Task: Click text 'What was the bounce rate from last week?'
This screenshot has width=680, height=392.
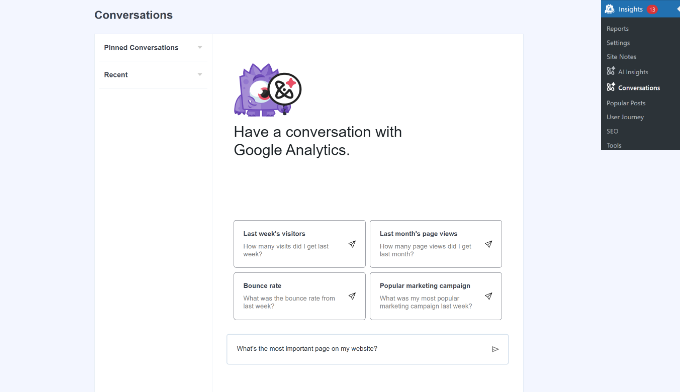Action: (289, 302)
